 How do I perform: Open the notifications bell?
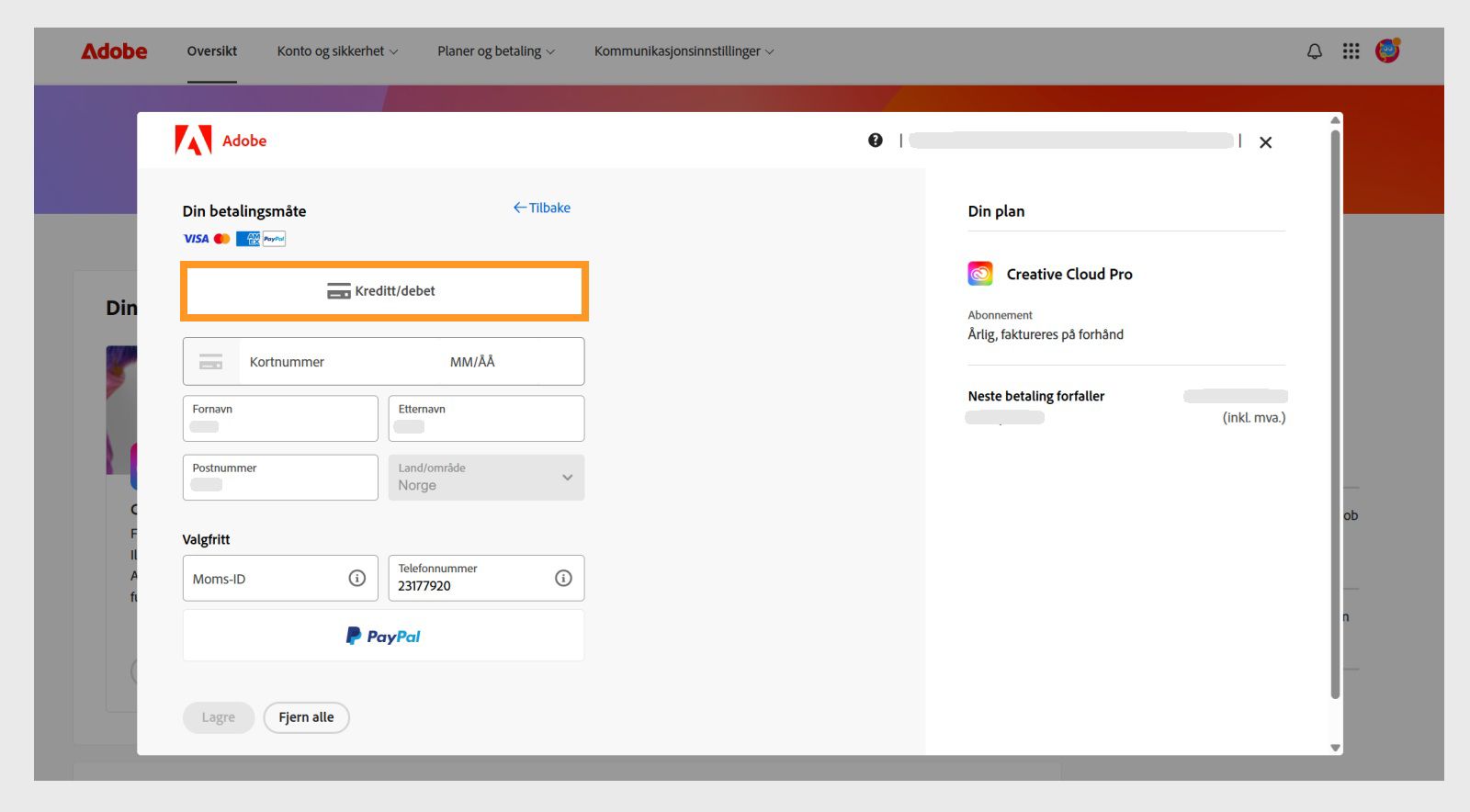[x=1315, y=51]
